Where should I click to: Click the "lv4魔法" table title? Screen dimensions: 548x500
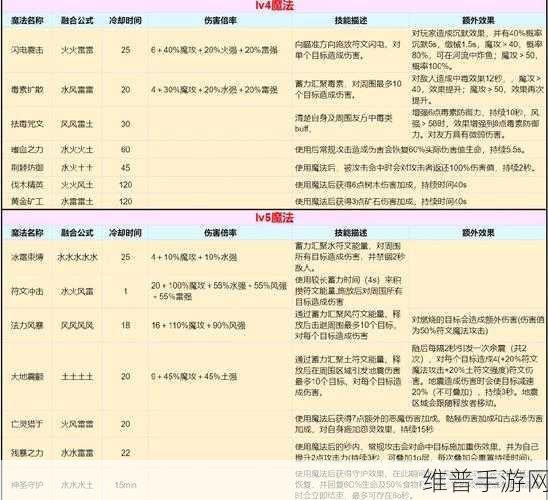tap(274, 6)
